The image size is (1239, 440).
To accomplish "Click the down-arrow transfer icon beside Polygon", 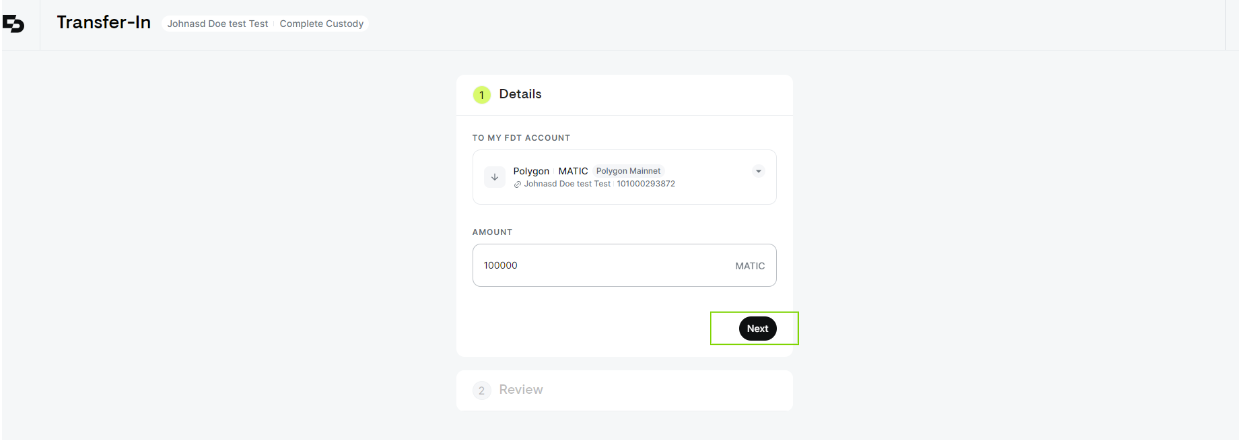I will click(x=494, y=177).
